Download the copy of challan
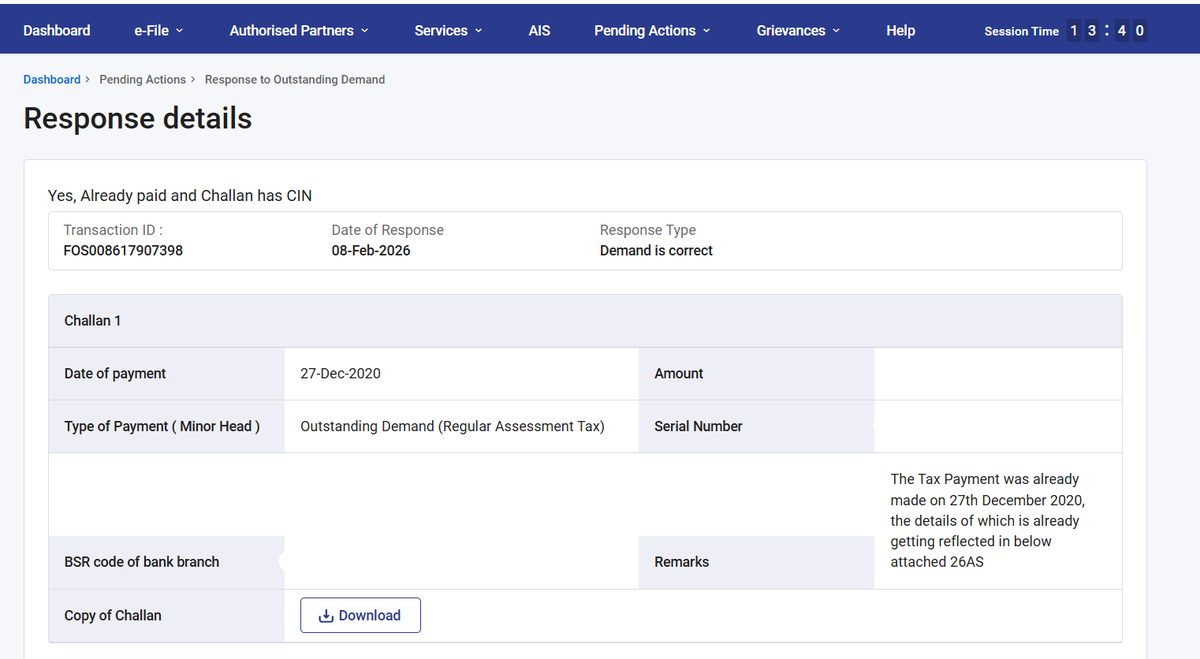 (x=360, y=615)
